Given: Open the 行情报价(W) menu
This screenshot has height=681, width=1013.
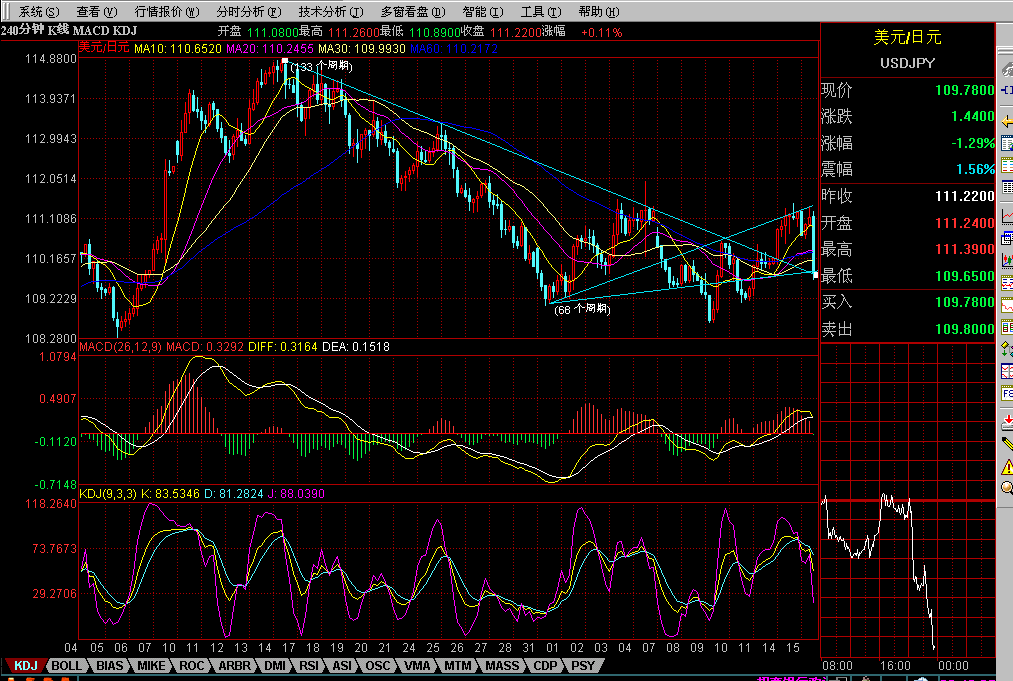Looking at the screenshot, I should tap(167, 12).
